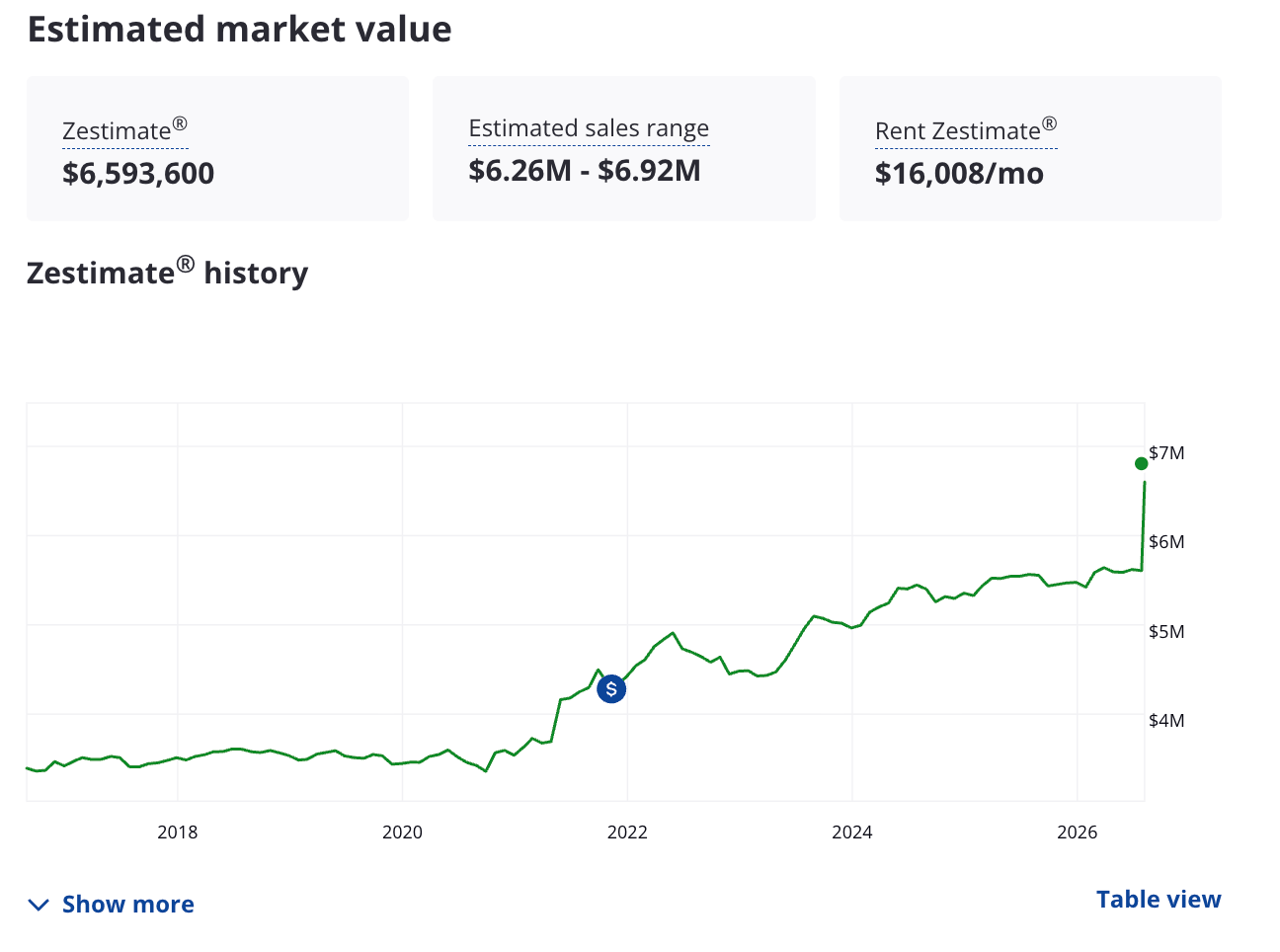
Task: Click the 2020 x-axis label
Action: [402, 832]
